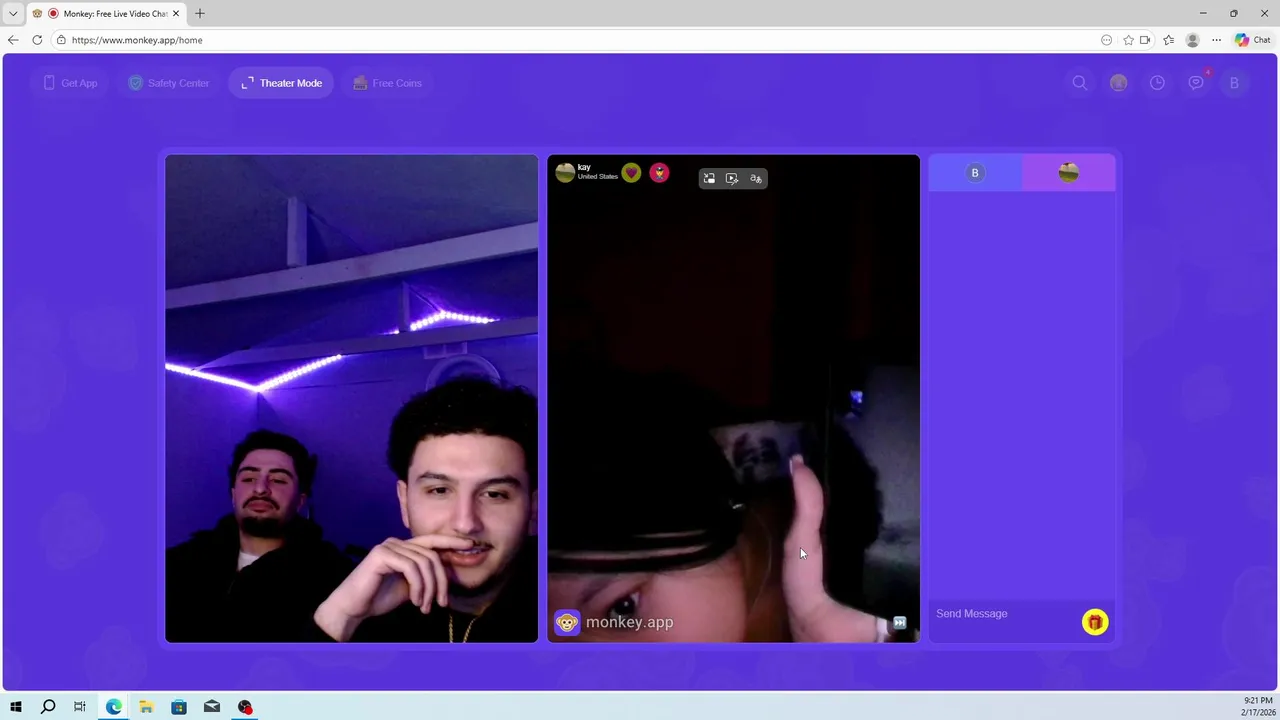Add this page to favorites
Screen dimensions: 1280x720
[1128, 40]
